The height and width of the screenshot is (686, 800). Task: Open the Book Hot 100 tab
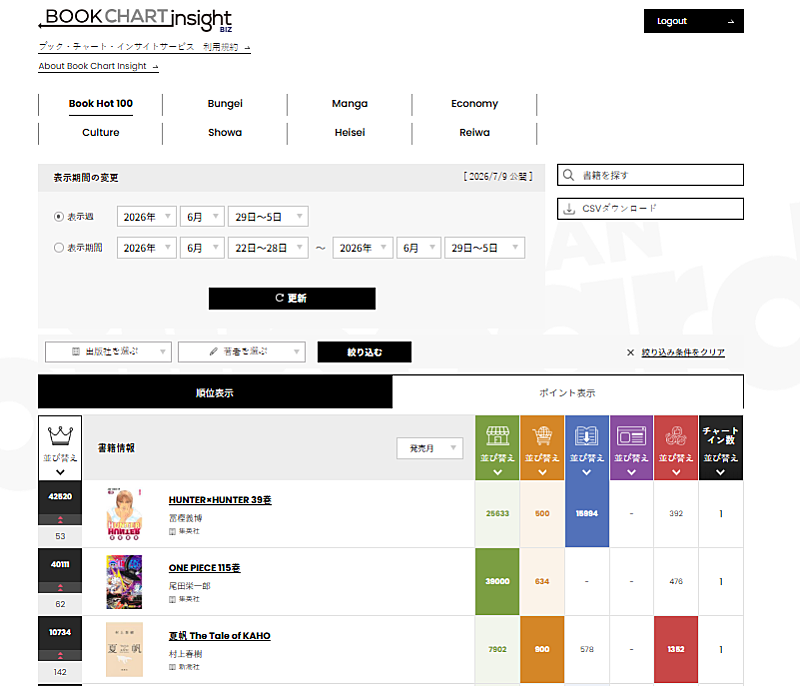point(101,104)
